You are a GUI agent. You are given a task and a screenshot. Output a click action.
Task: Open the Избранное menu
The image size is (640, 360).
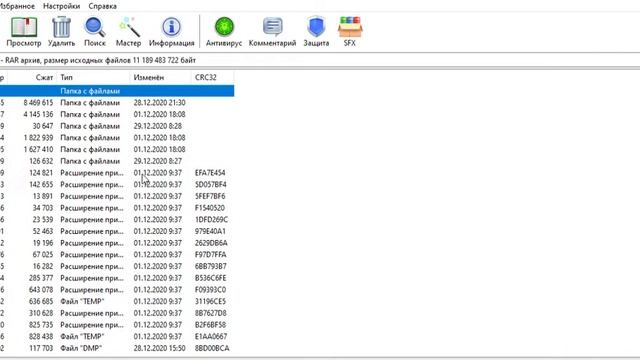(x=17, y=6)
